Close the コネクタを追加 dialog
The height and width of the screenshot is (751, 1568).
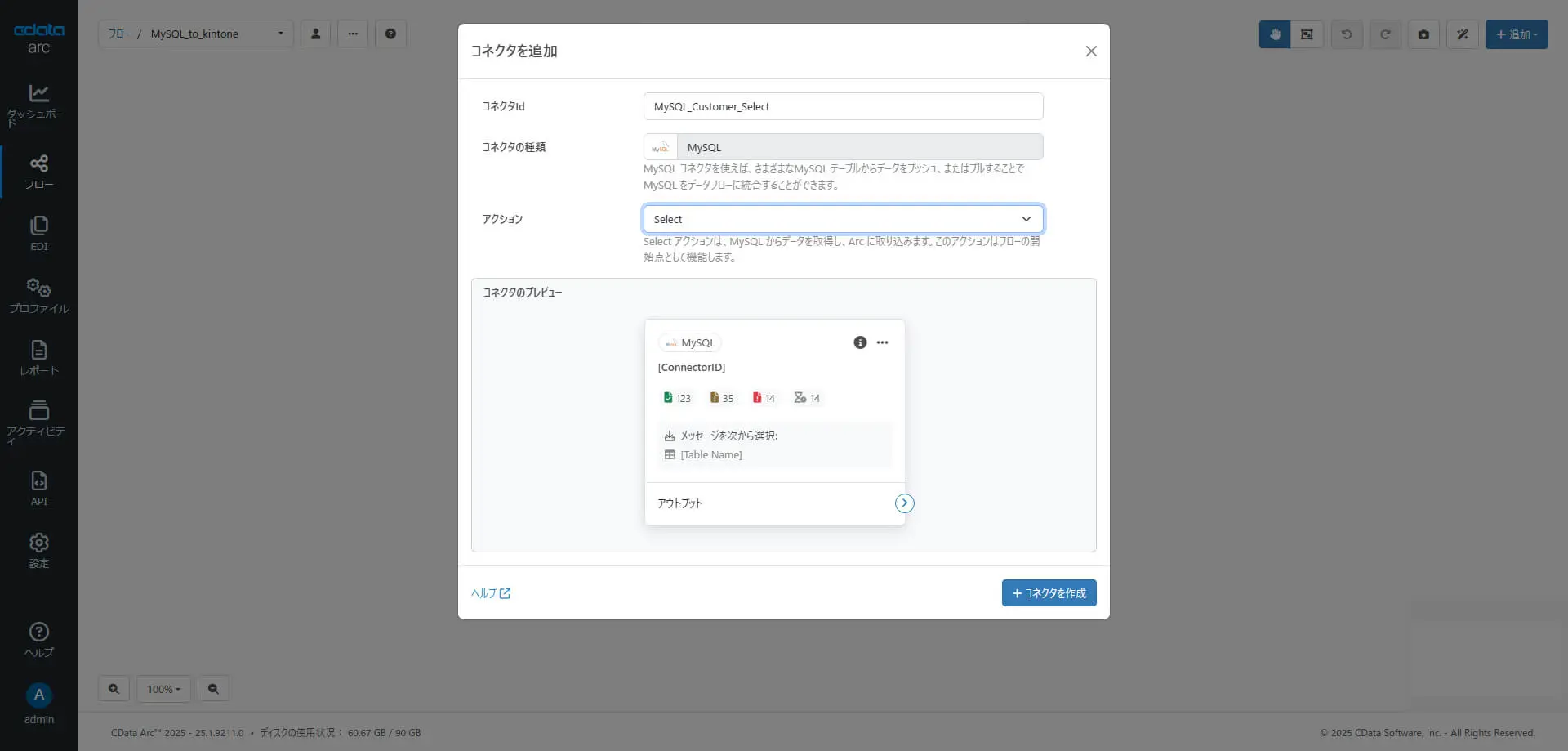[1091, 51]
